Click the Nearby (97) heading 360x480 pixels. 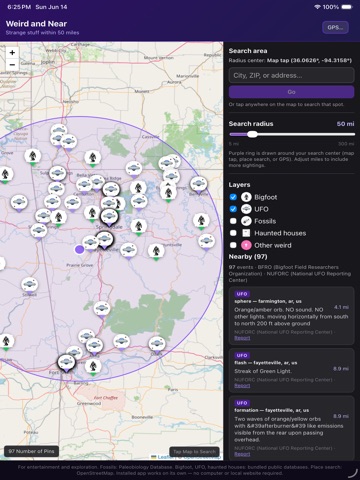248,257
